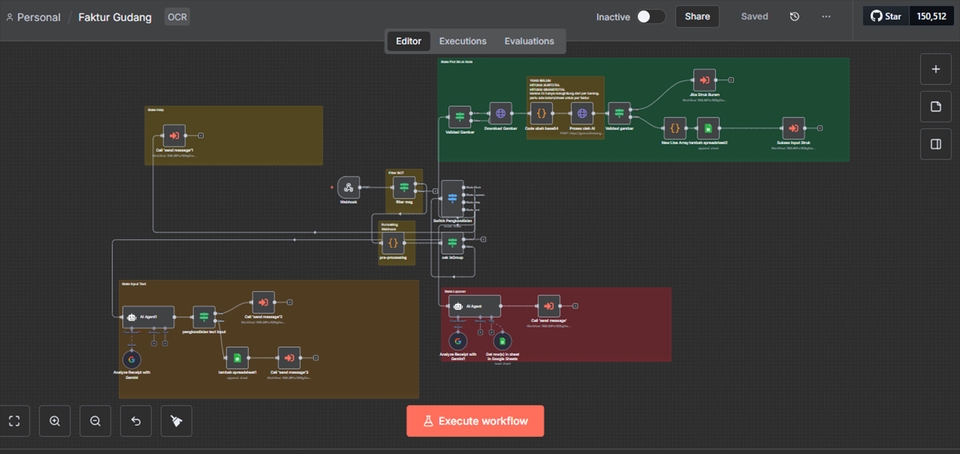Add a node with plus button
This screenshot has height=454, width=960.
[x=935, y=69]
